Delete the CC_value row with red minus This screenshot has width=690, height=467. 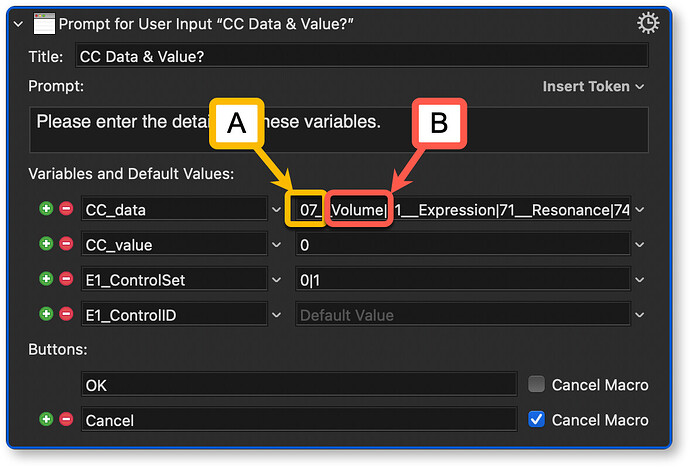[66, 245]
